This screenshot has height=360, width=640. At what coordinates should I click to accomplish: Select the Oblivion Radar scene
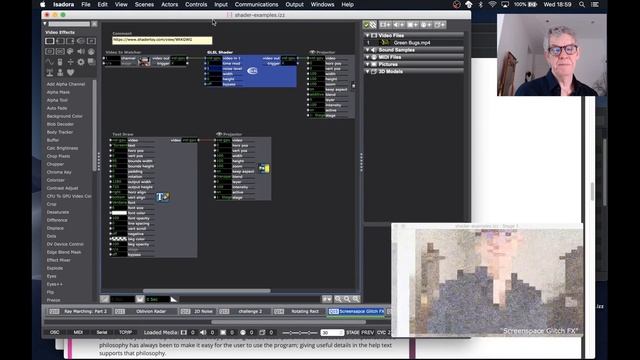(146, 311)
